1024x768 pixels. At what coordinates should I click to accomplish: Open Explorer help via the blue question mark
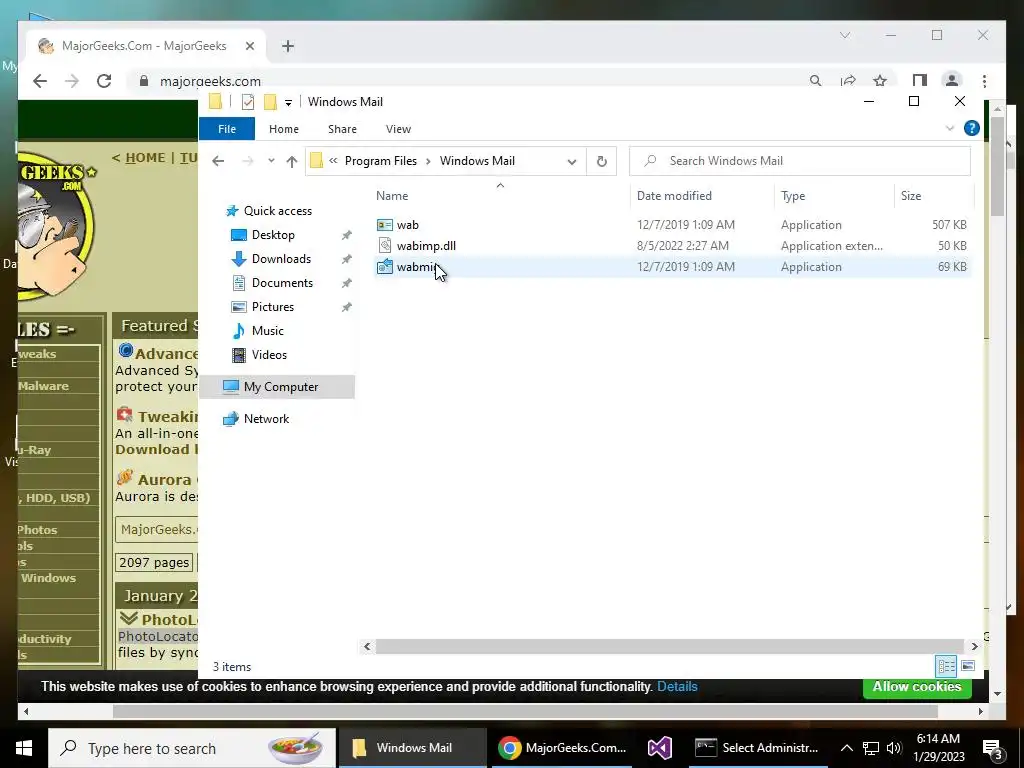pyautogui.click(x=972, y=129)
